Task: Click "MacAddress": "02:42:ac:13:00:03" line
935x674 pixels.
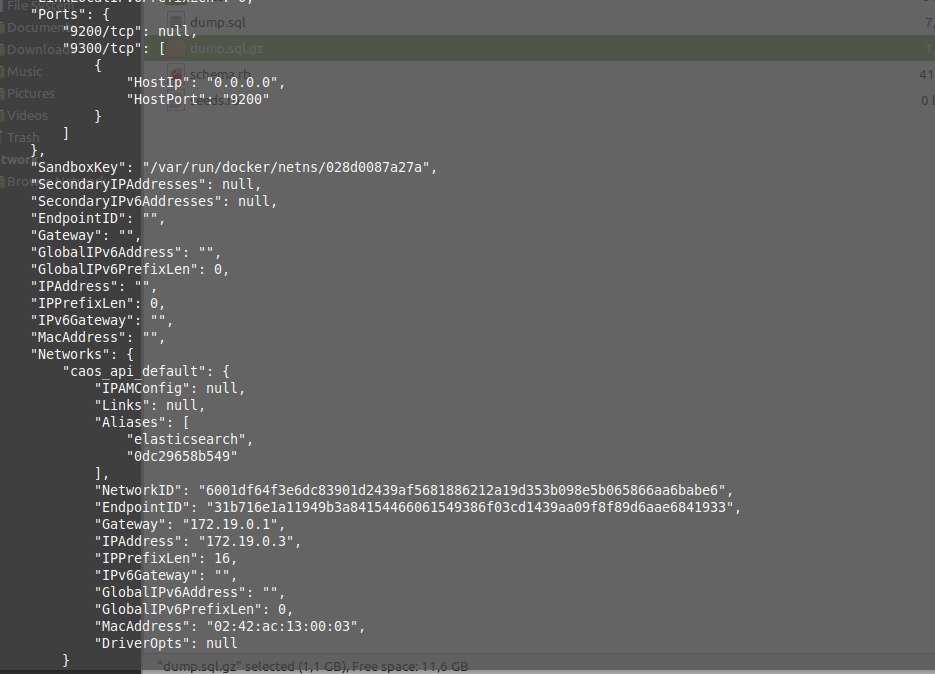Action: (230, 626)
